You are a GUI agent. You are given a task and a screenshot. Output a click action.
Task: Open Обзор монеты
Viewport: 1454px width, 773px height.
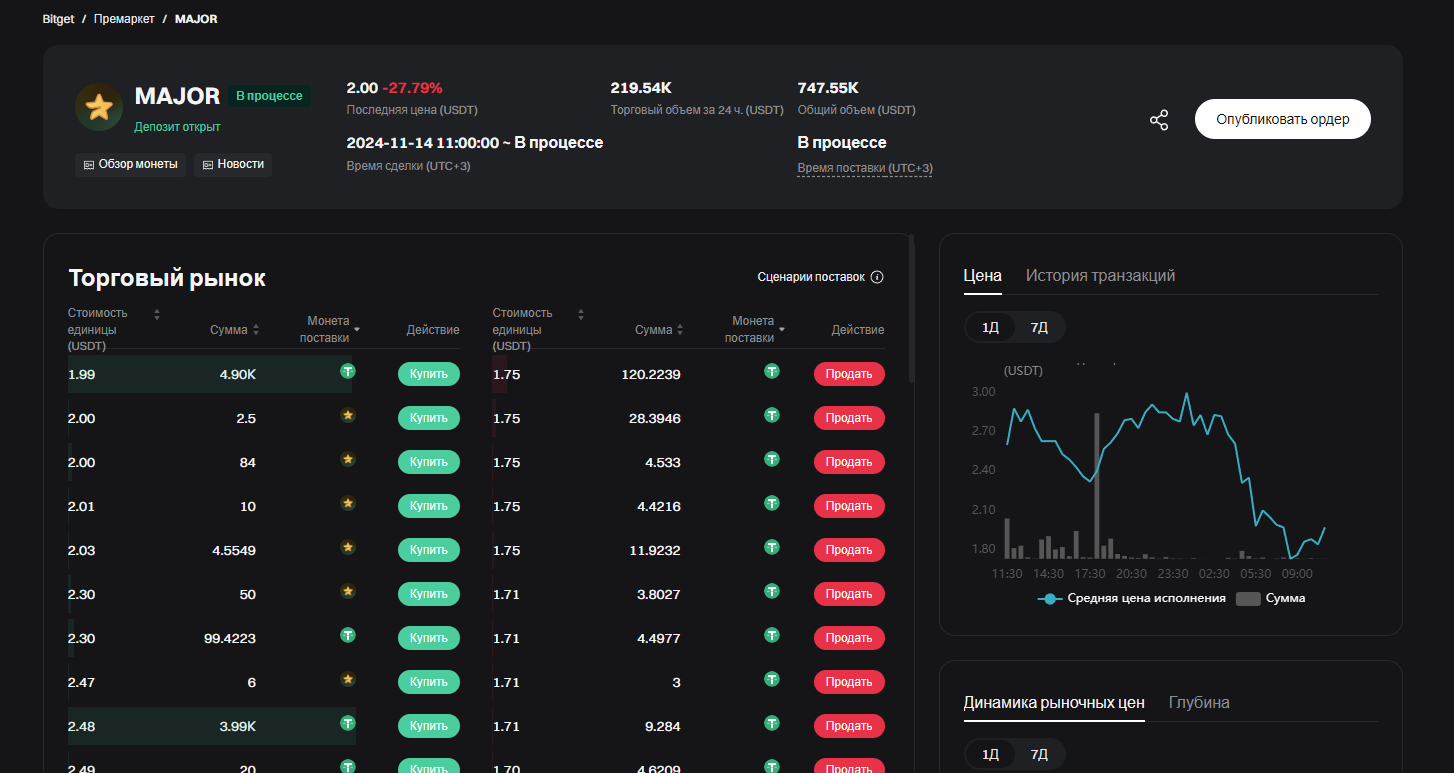pyautogui.click(x=131, y=164)
